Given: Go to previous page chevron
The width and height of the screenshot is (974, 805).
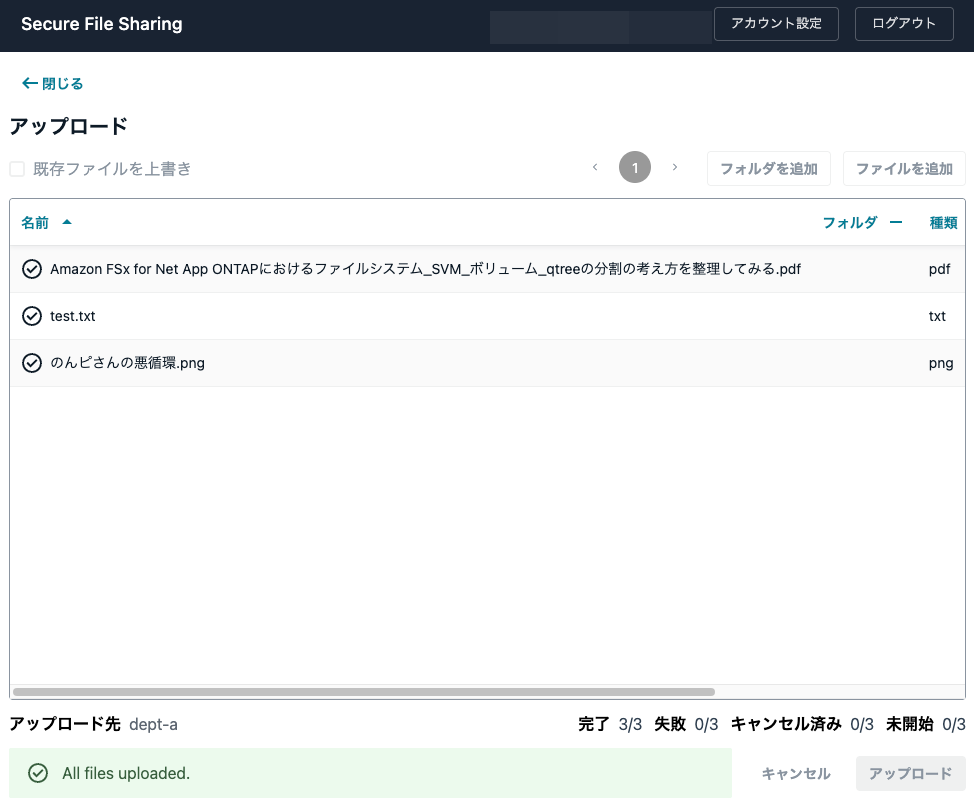Looking at the screenshot, I should [x=595, y=167].
